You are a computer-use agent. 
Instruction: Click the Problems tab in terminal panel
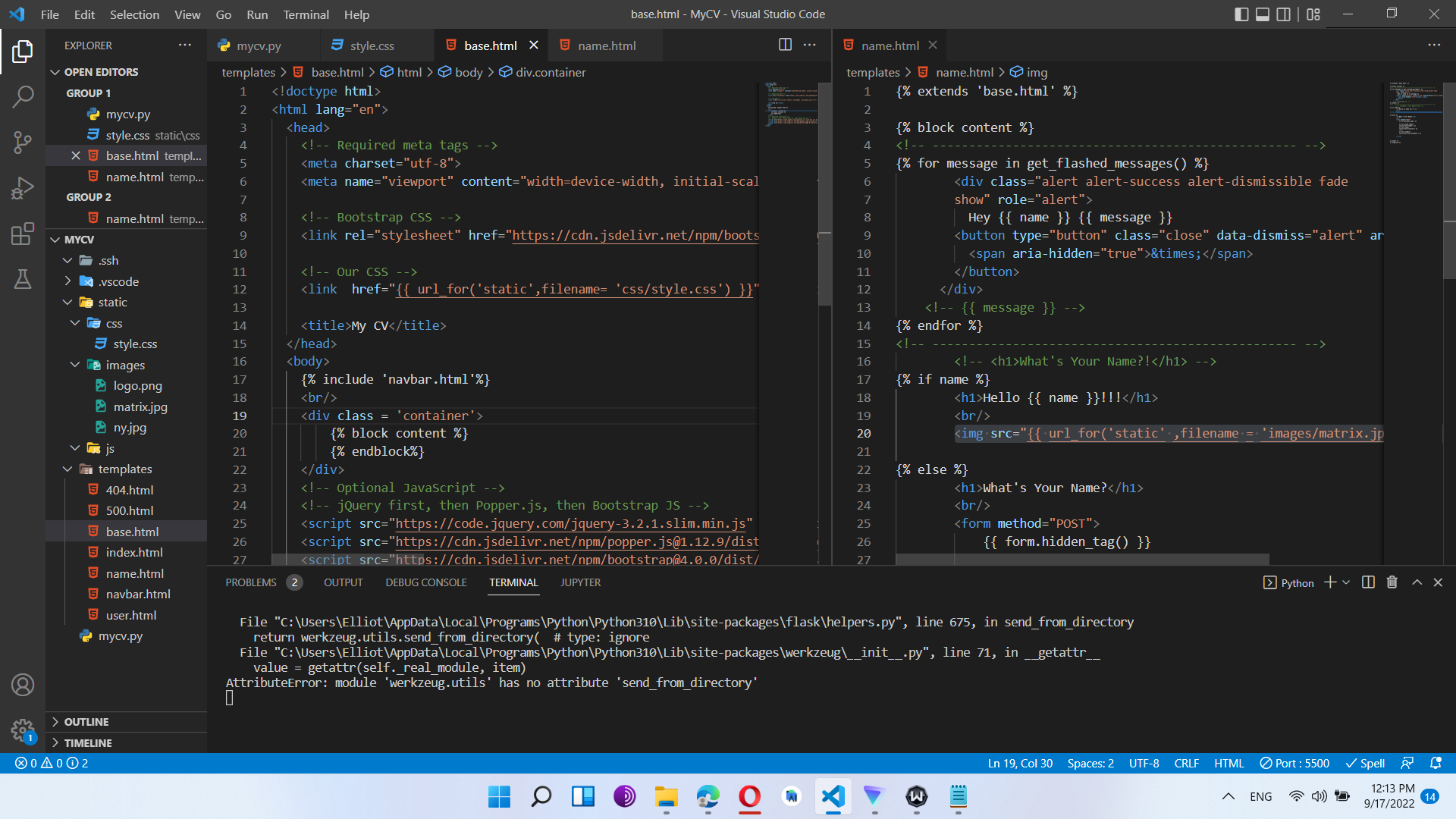coord(250,582)
